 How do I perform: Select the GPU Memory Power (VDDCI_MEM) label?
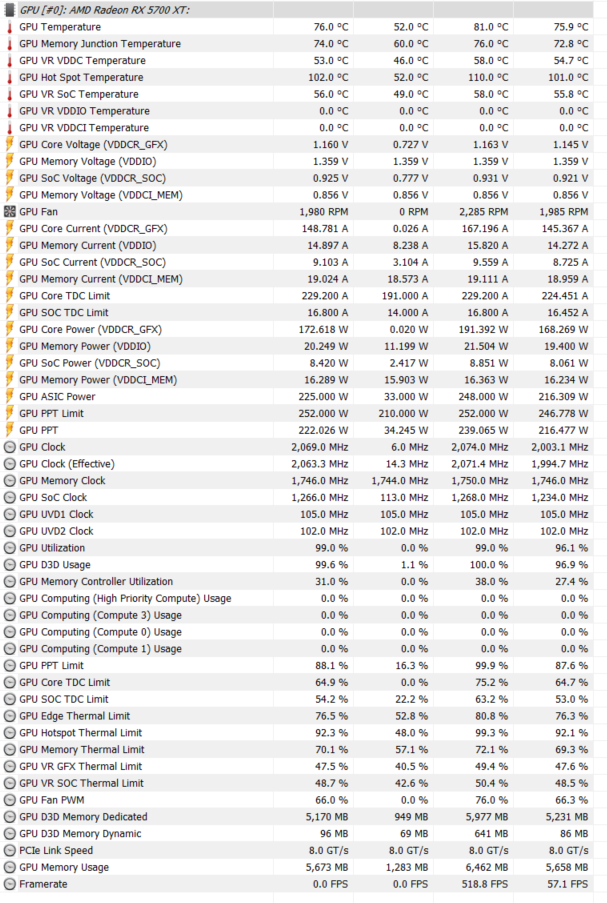click(x=98, y=380)
